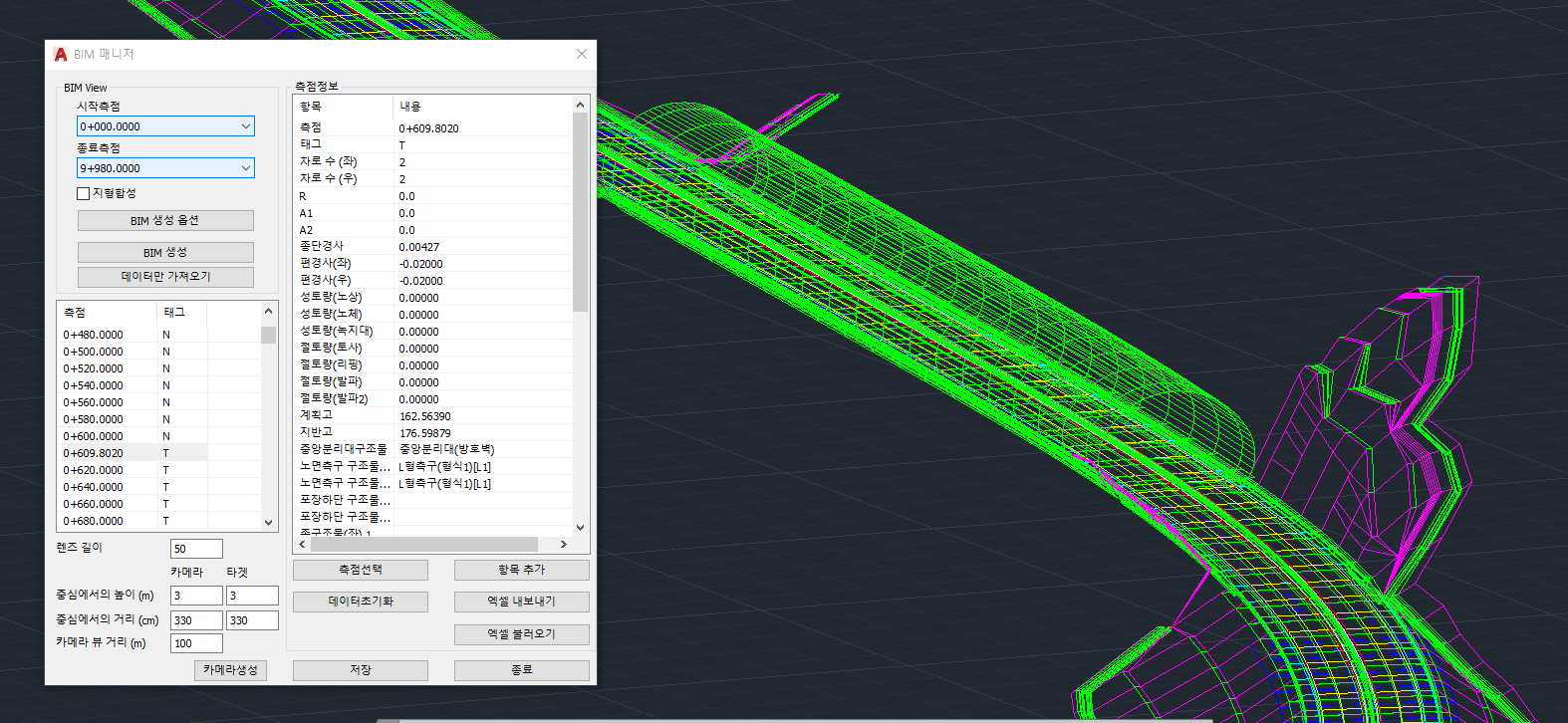Image resolution: width=1568 pixels, height=723 pixels.
Task: Click the AutoCAD logo in the title bar
Action: tap(61, 55)
